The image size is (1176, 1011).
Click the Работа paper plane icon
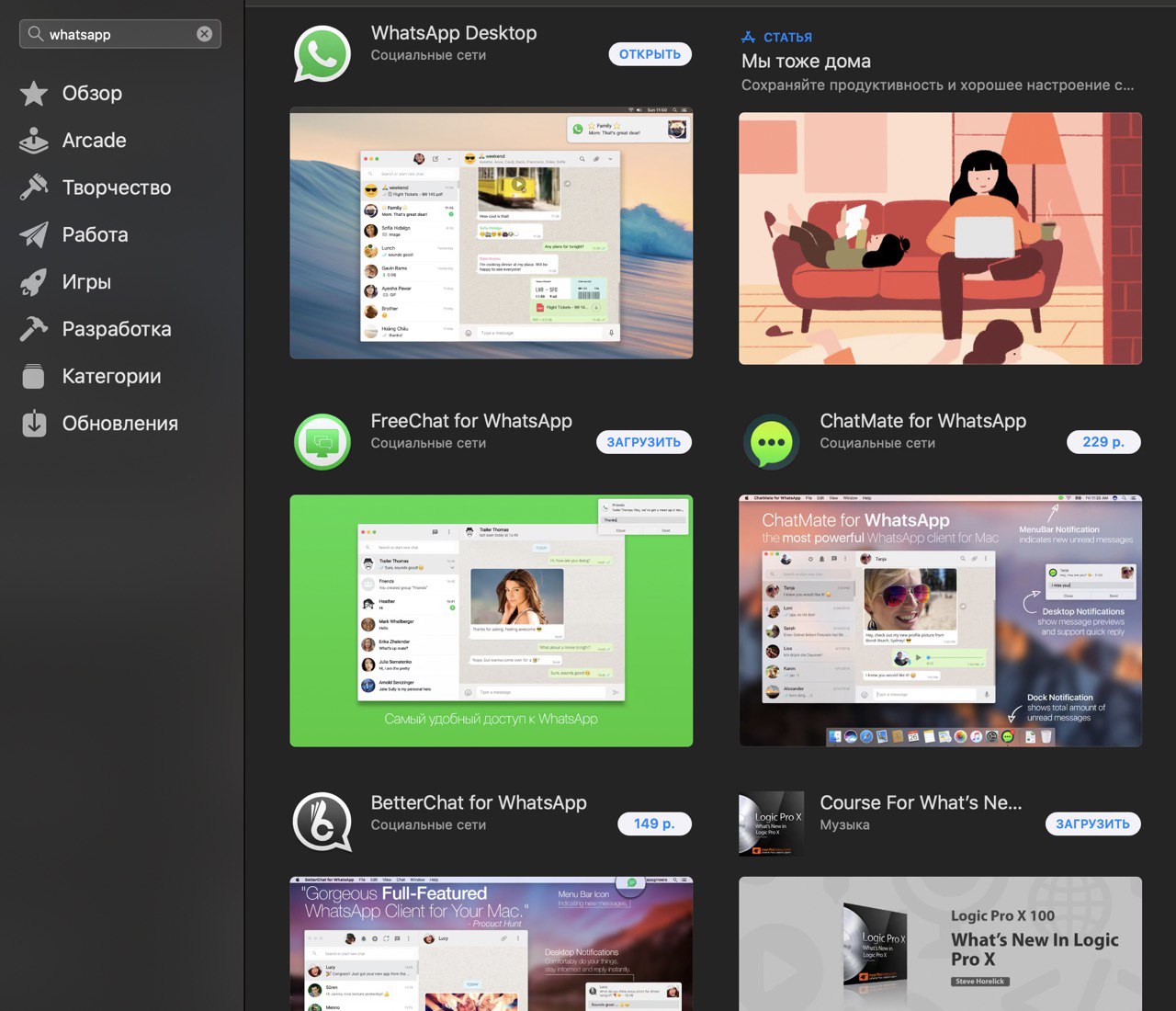click(x=34, y=234)
